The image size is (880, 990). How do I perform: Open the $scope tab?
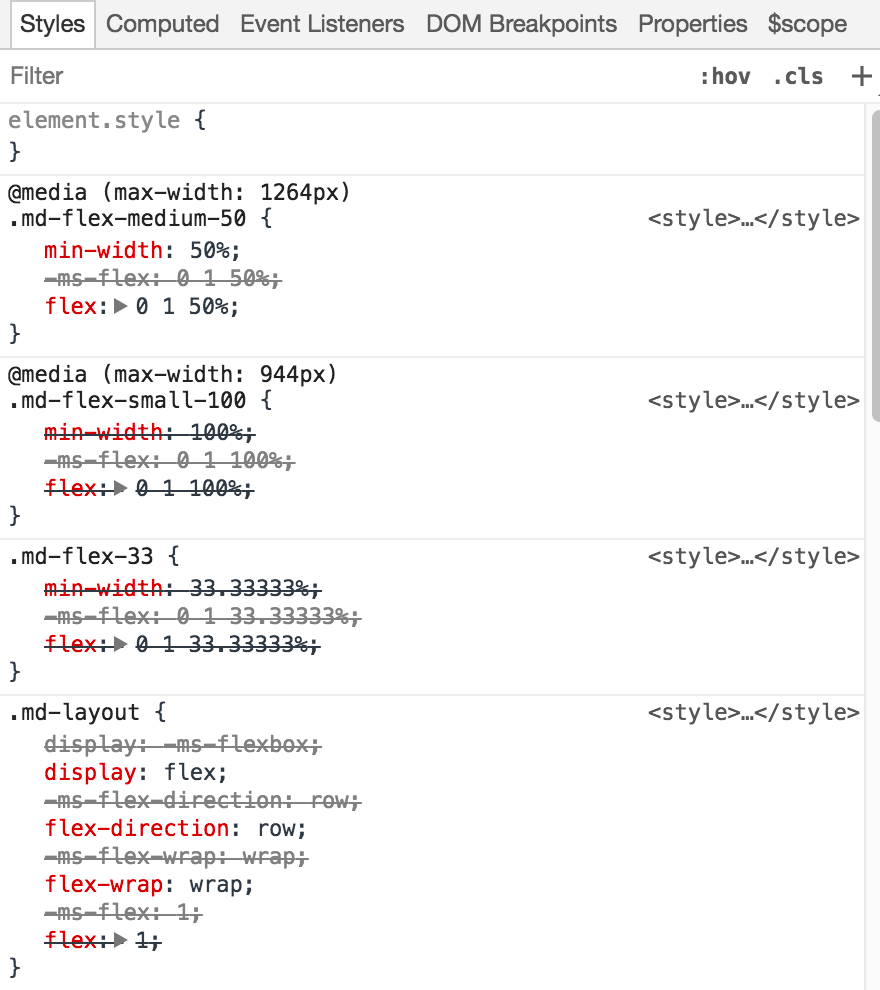[807, 24]
